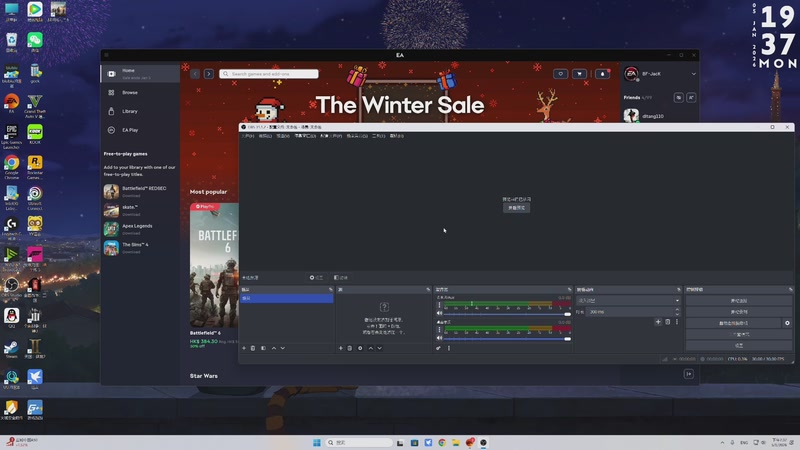Open virtual camera settings gear in OBS controls
This screenshot has height=450, width=800.
787,323
